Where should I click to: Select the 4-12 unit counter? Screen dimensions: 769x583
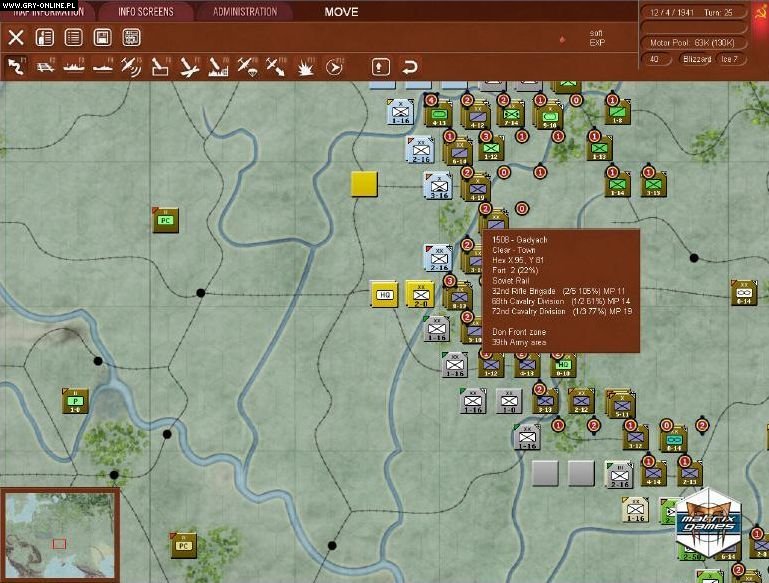(476, 116)
